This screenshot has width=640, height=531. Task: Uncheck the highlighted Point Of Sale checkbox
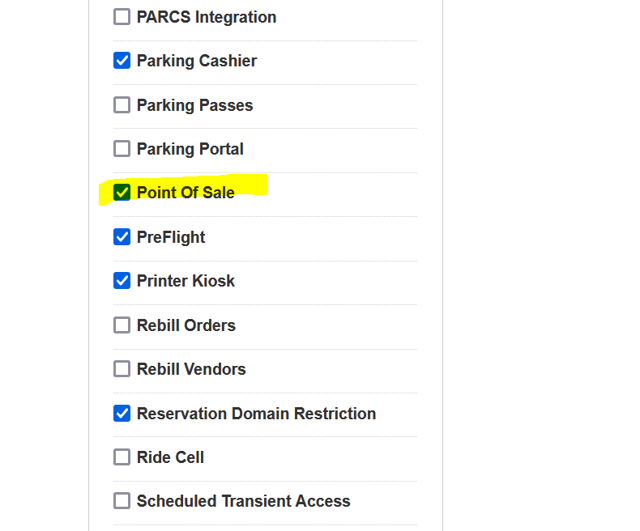click(122, 192)
